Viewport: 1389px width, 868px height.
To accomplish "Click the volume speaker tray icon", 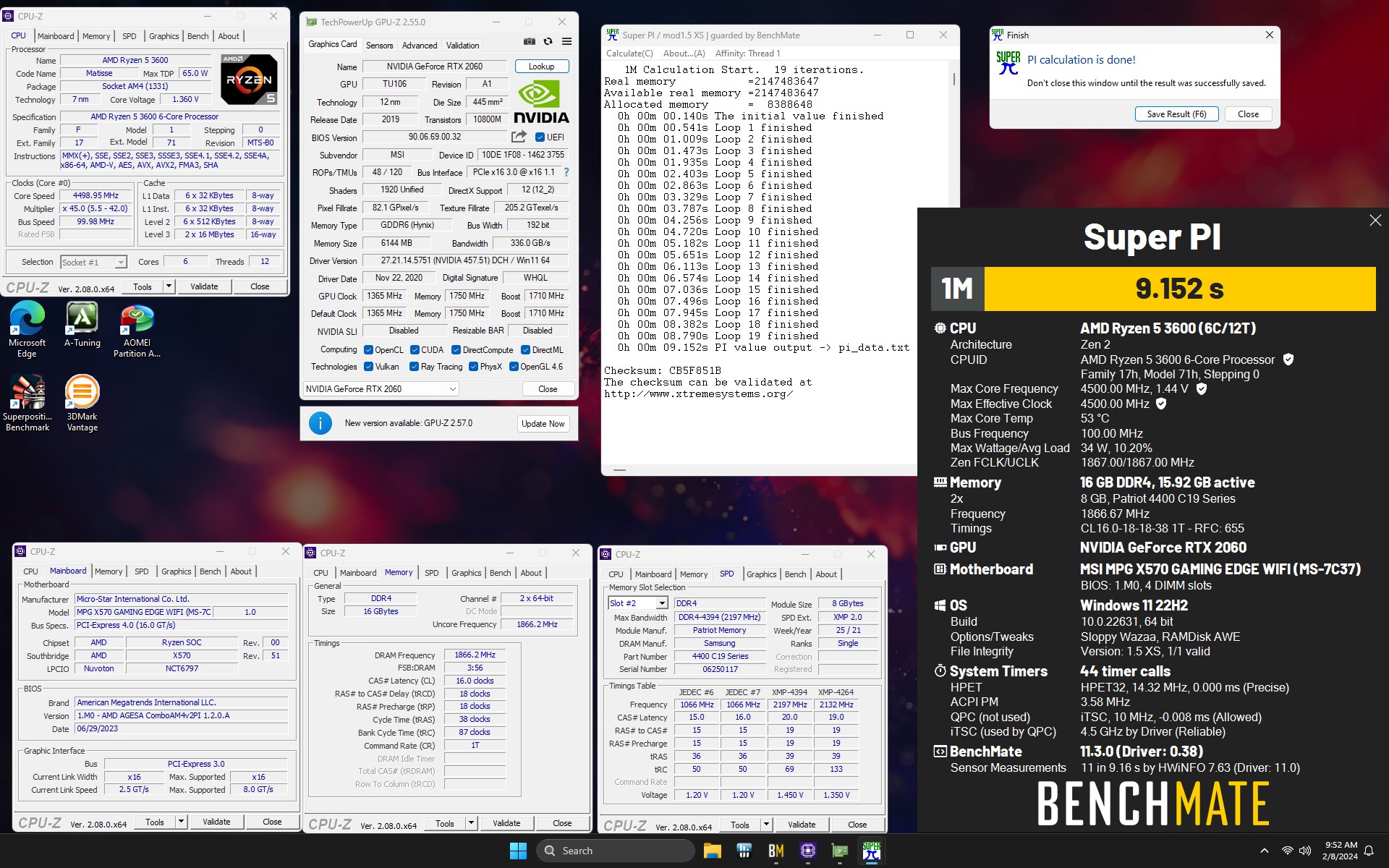I will tap(1305, 851).
